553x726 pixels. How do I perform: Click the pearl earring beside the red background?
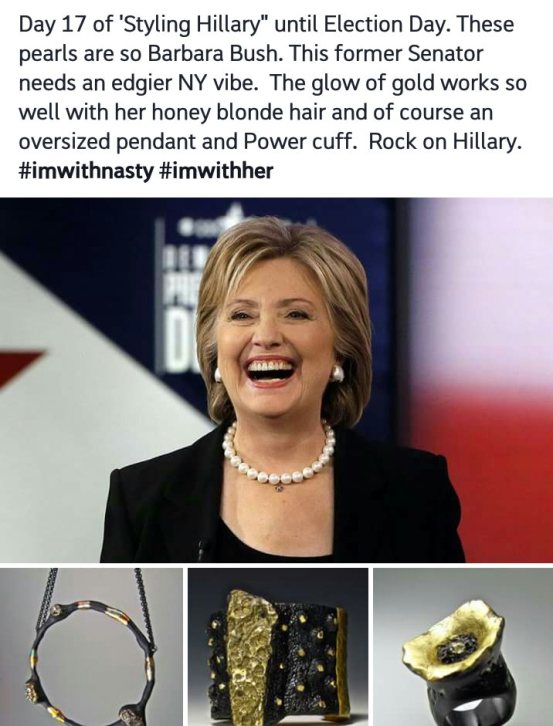tap(338, 373)
